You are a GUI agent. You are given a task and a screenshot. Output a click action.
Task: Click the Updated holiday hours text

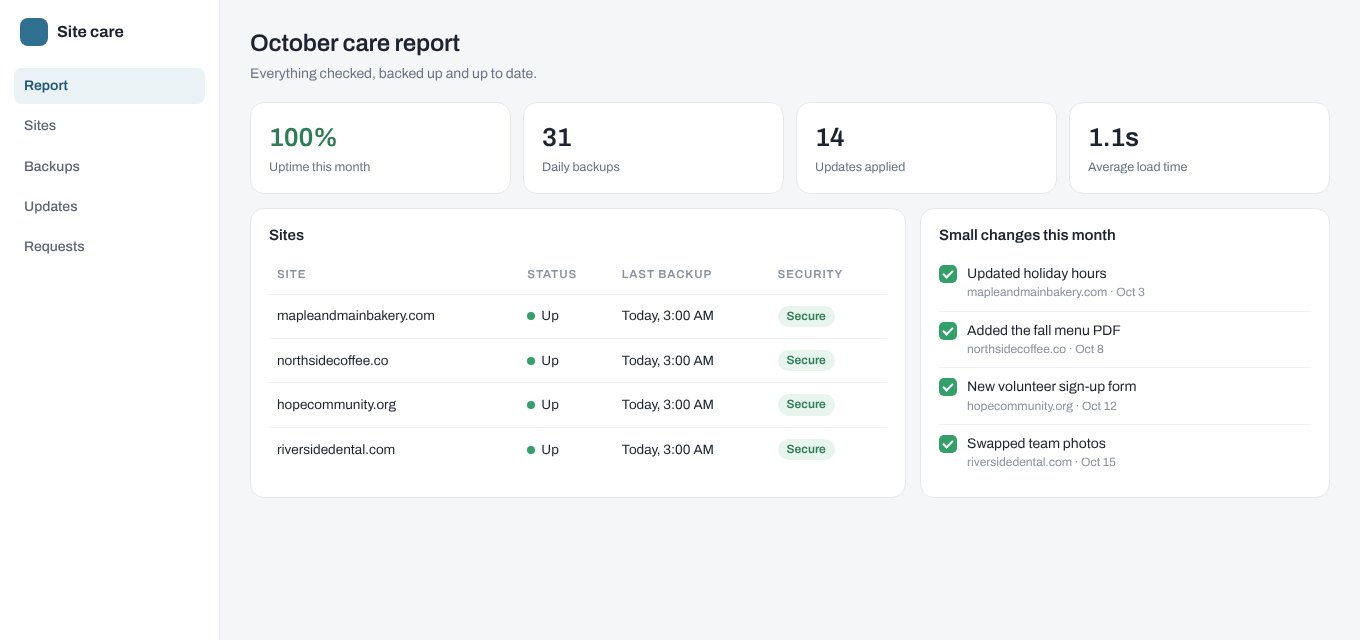click(x=1036, y=273)
